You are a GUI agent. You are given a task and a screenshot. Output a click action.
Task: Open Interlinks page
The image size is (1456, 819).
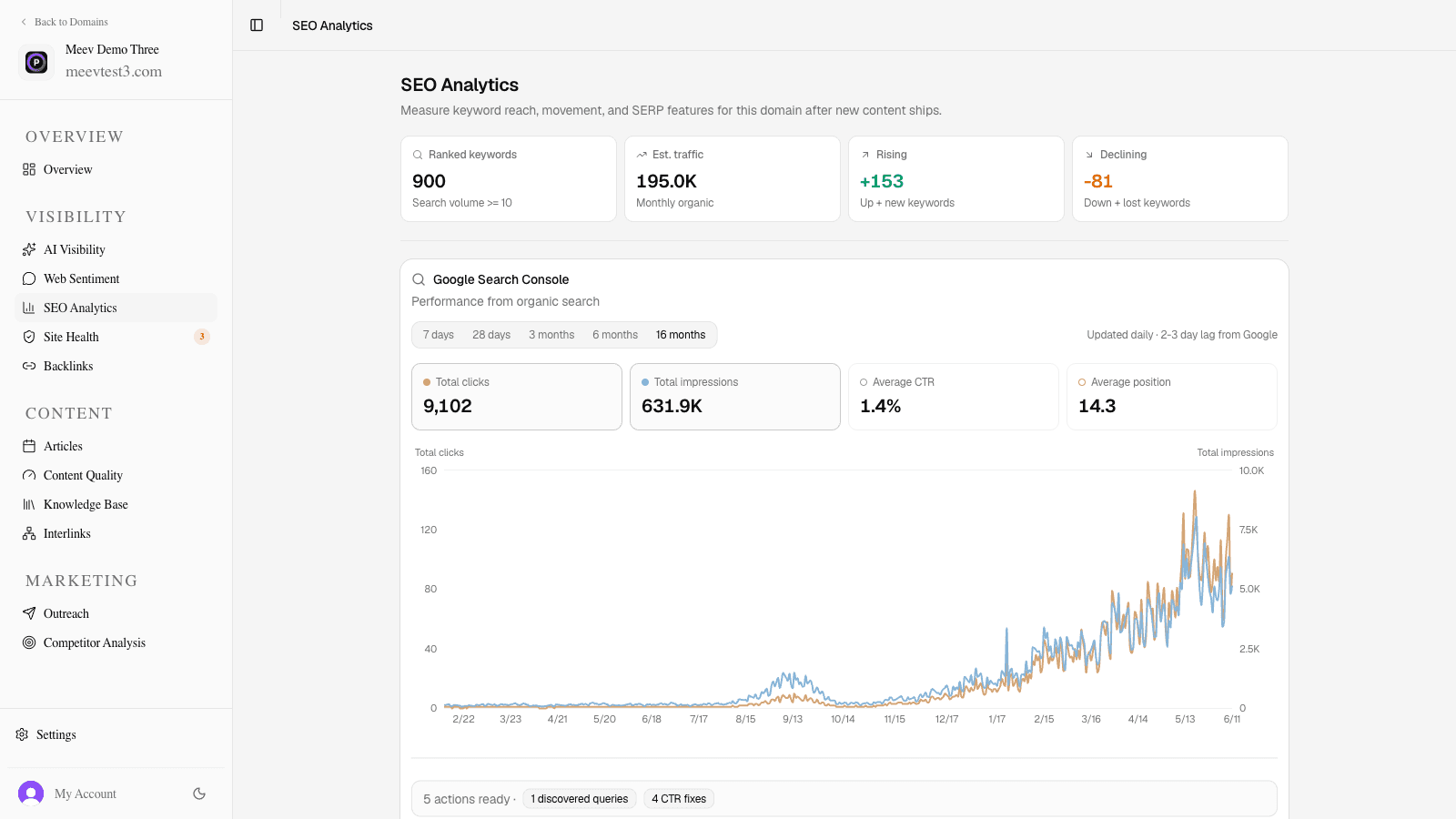click(116, 533)
